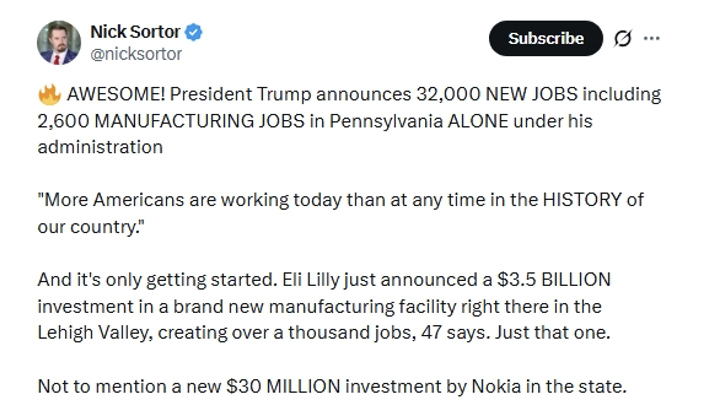Open Nick Sortor's profile picture
710x406 pixels.
coord(59,43)
